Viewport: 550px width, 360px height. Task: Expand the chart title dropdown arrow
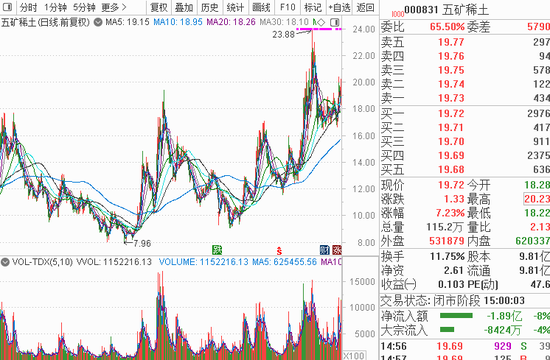click(98, 22)
